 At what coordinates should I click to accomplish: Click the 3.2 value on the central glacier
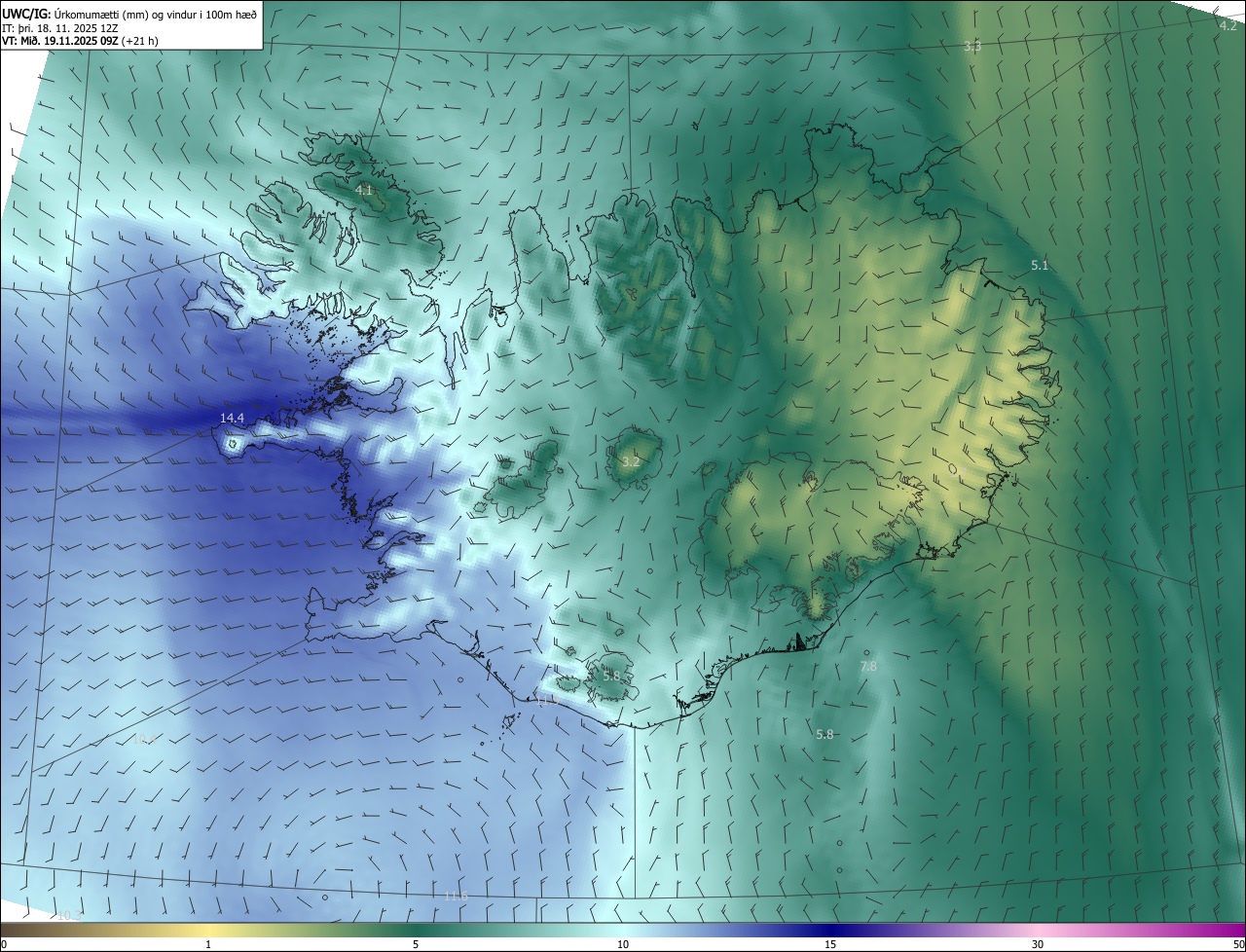tap(631, 461)
